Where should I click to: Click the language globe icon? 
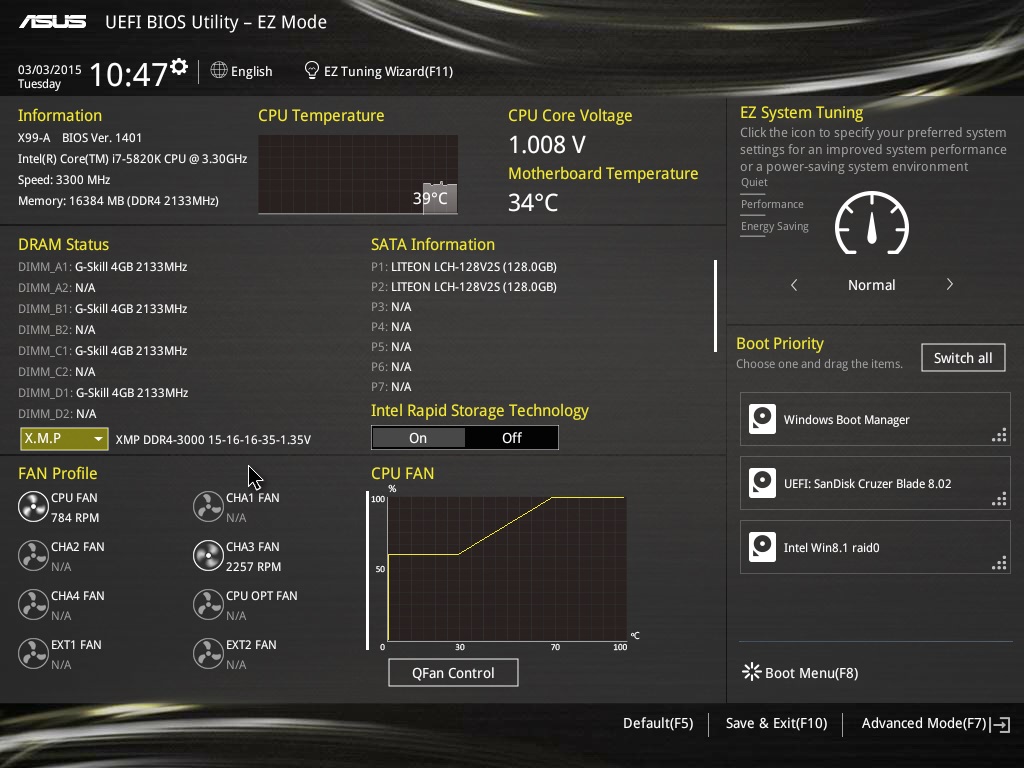[x=219, y=70]
